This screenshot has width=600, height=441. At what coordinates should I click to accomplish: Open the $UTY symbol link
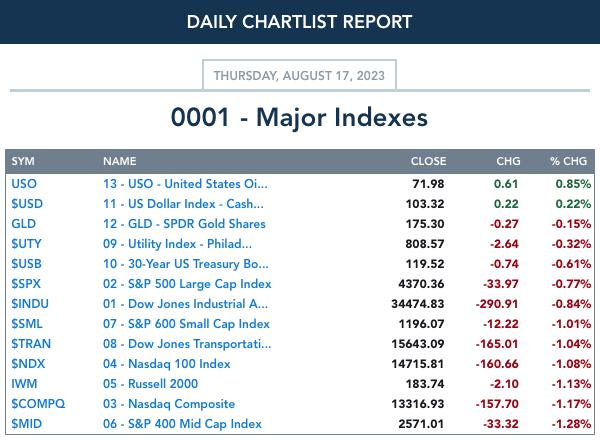point(26,243)
